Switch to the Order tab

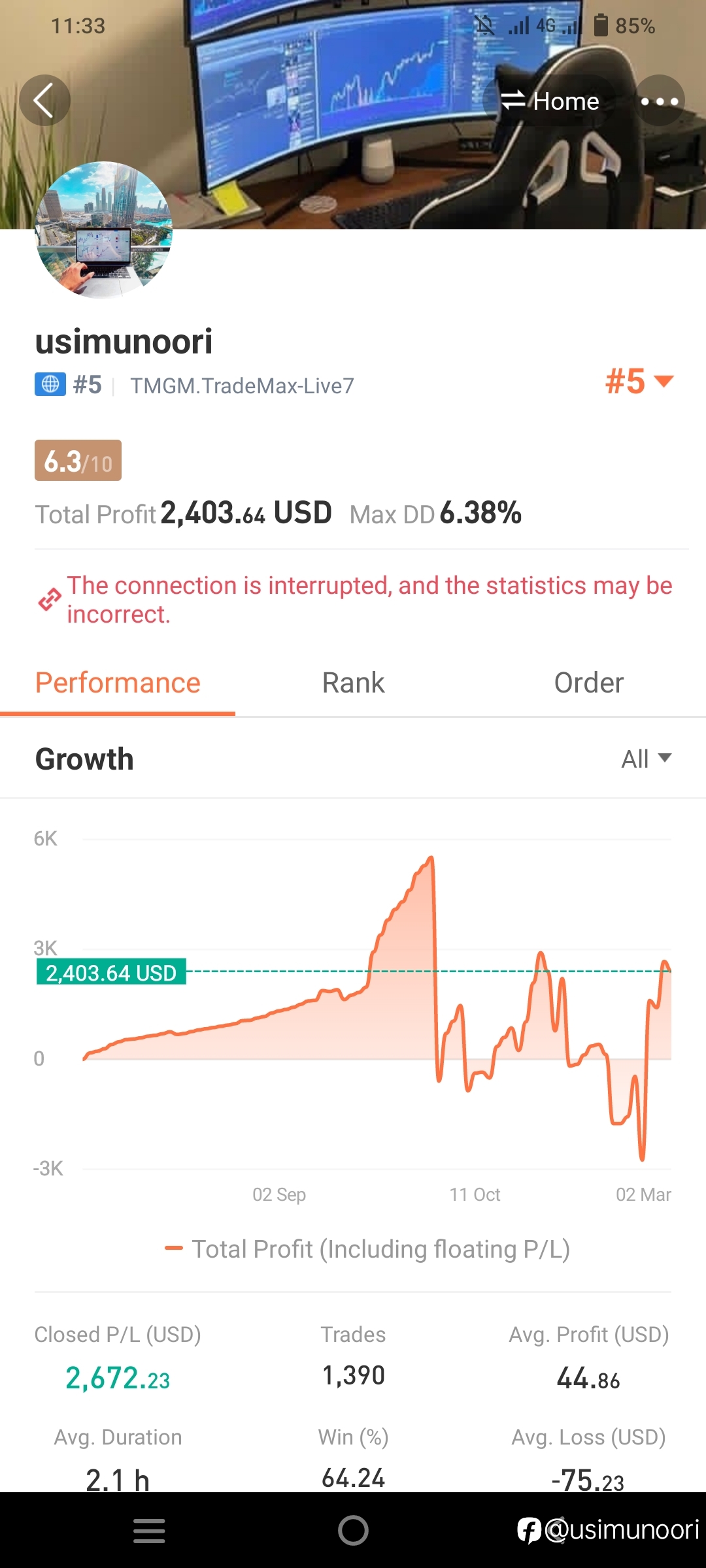point(588,683)
